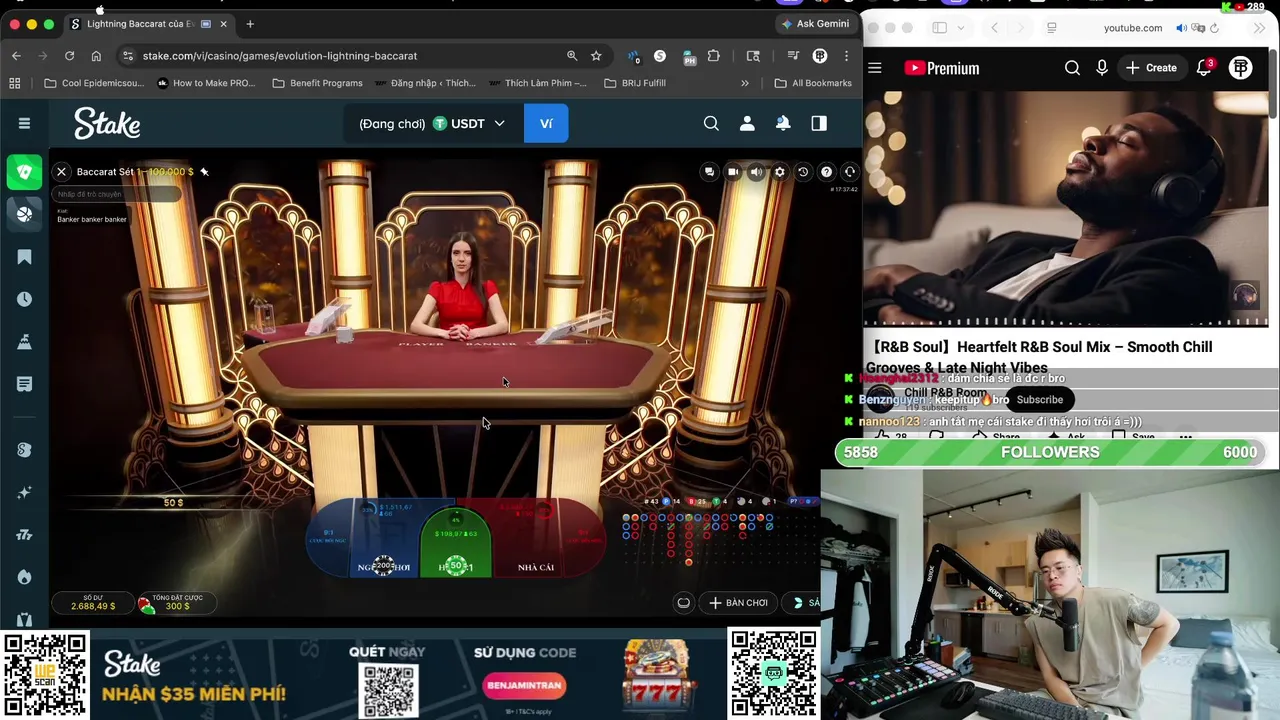
Task: Click the lobby icon beside BÀN CHƠI
Action: [x=684, y=603]
